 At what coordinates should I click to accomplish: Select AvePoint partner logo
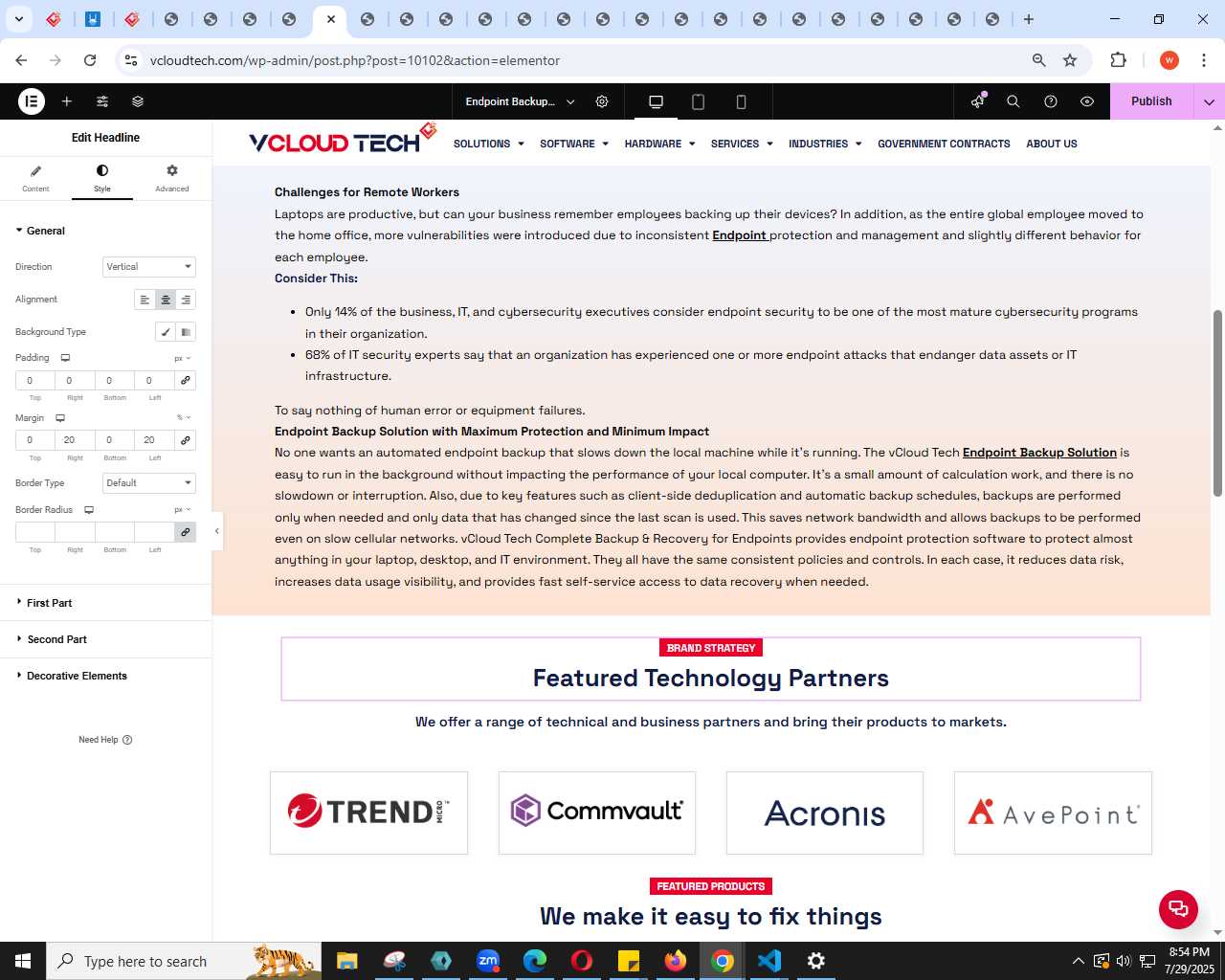(1053, 813)
